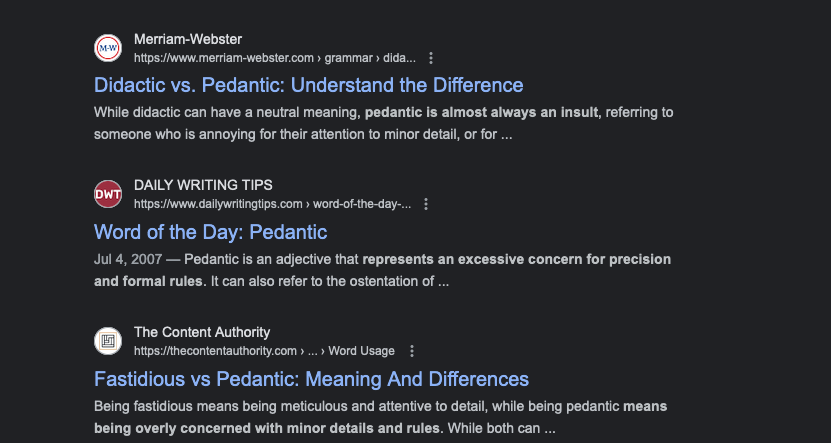Click the Merriam-Webster site favicon
The height and width of the screenshot is (443, 831).
click(108, 48)
